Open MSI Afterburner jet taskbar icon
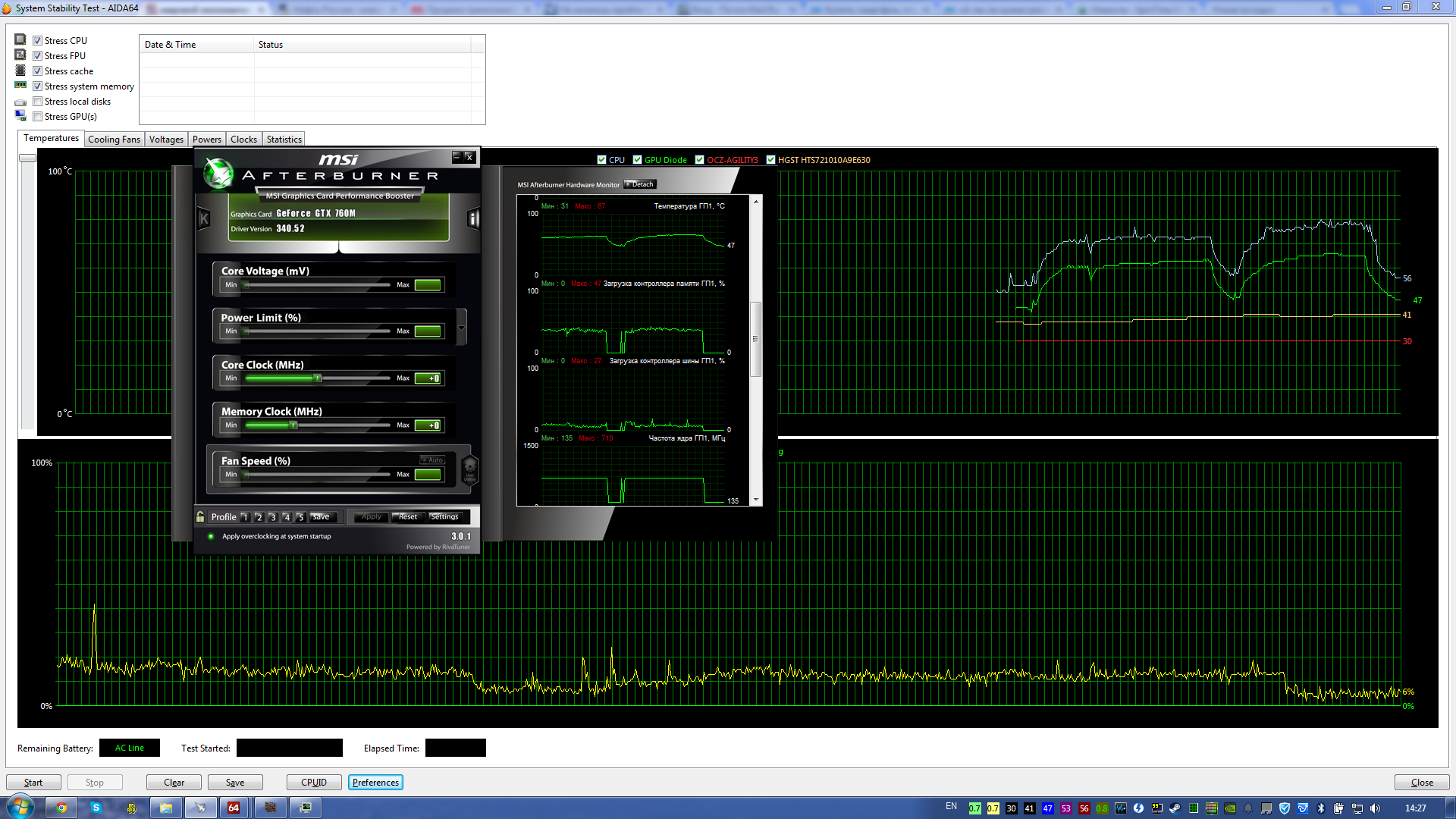Screen dimensions: 1456x819 pos(200,808)
